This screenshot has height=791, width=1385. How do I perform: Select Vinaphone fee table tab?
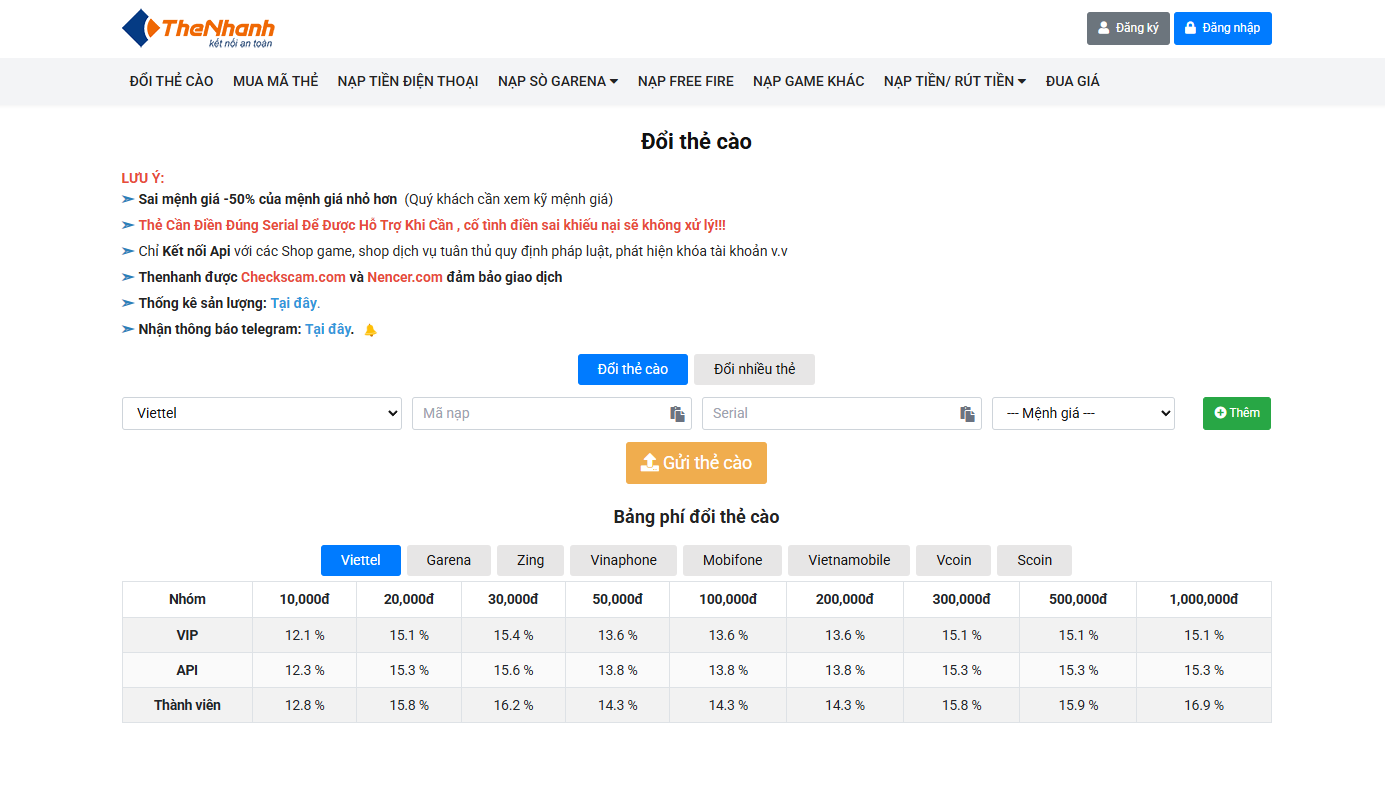pyautogui.click(x=624, y=560)
